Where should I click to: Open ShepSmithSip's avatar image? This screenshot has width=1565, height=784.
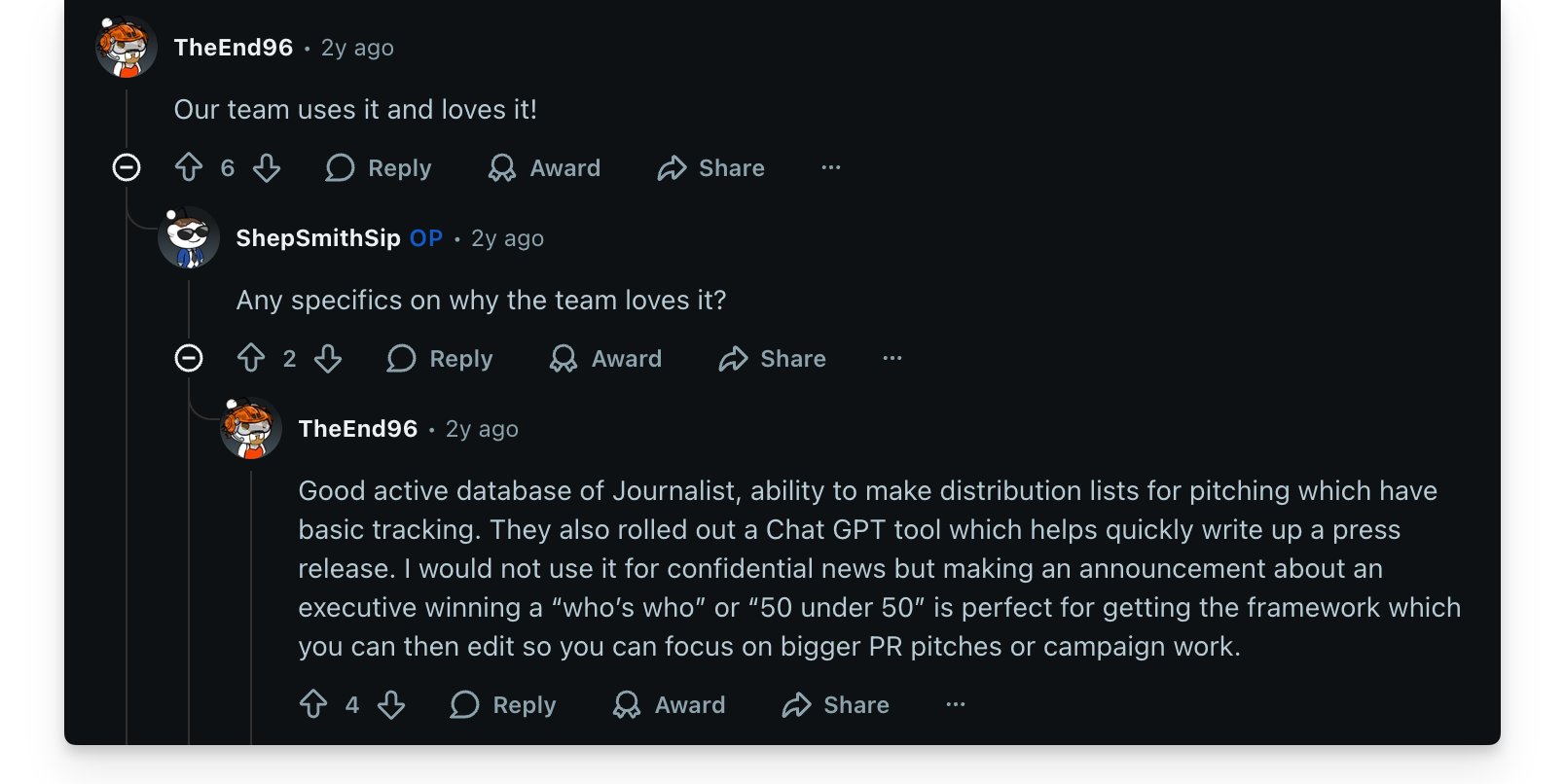(189, 238)
